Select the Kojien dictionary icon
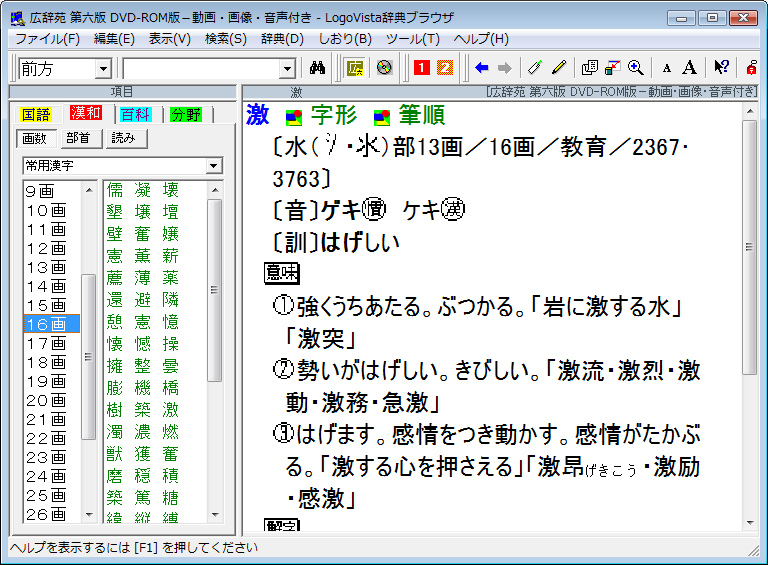 (355, 68)
